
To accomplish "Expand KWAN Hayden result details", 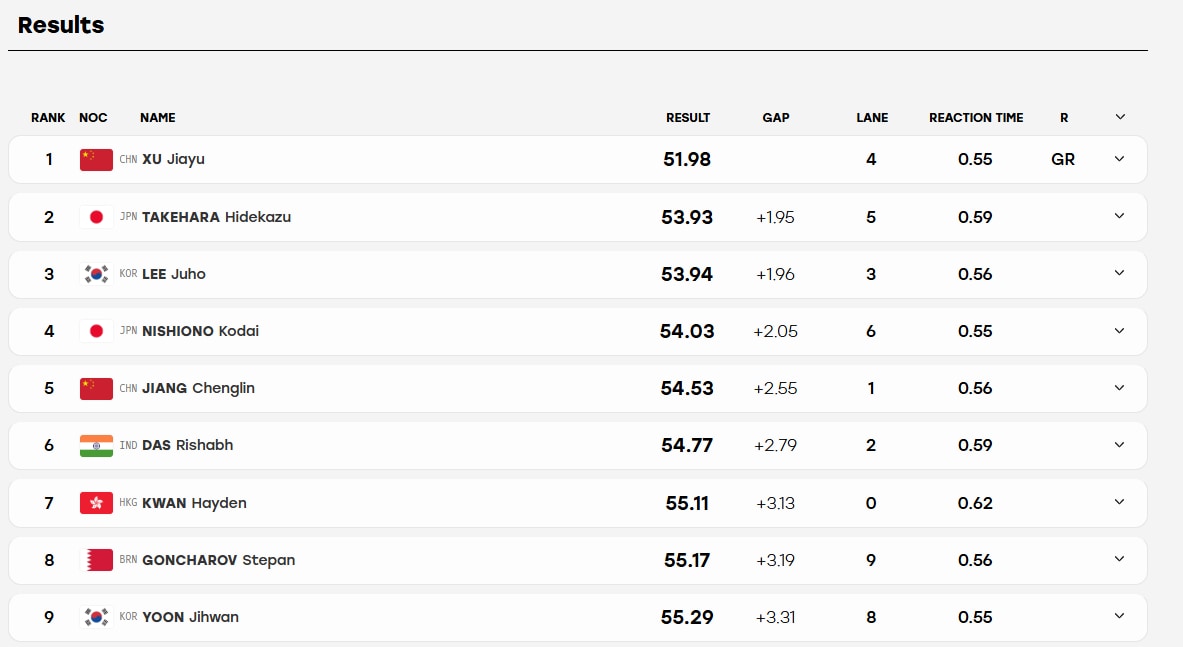I will 1120,502.
